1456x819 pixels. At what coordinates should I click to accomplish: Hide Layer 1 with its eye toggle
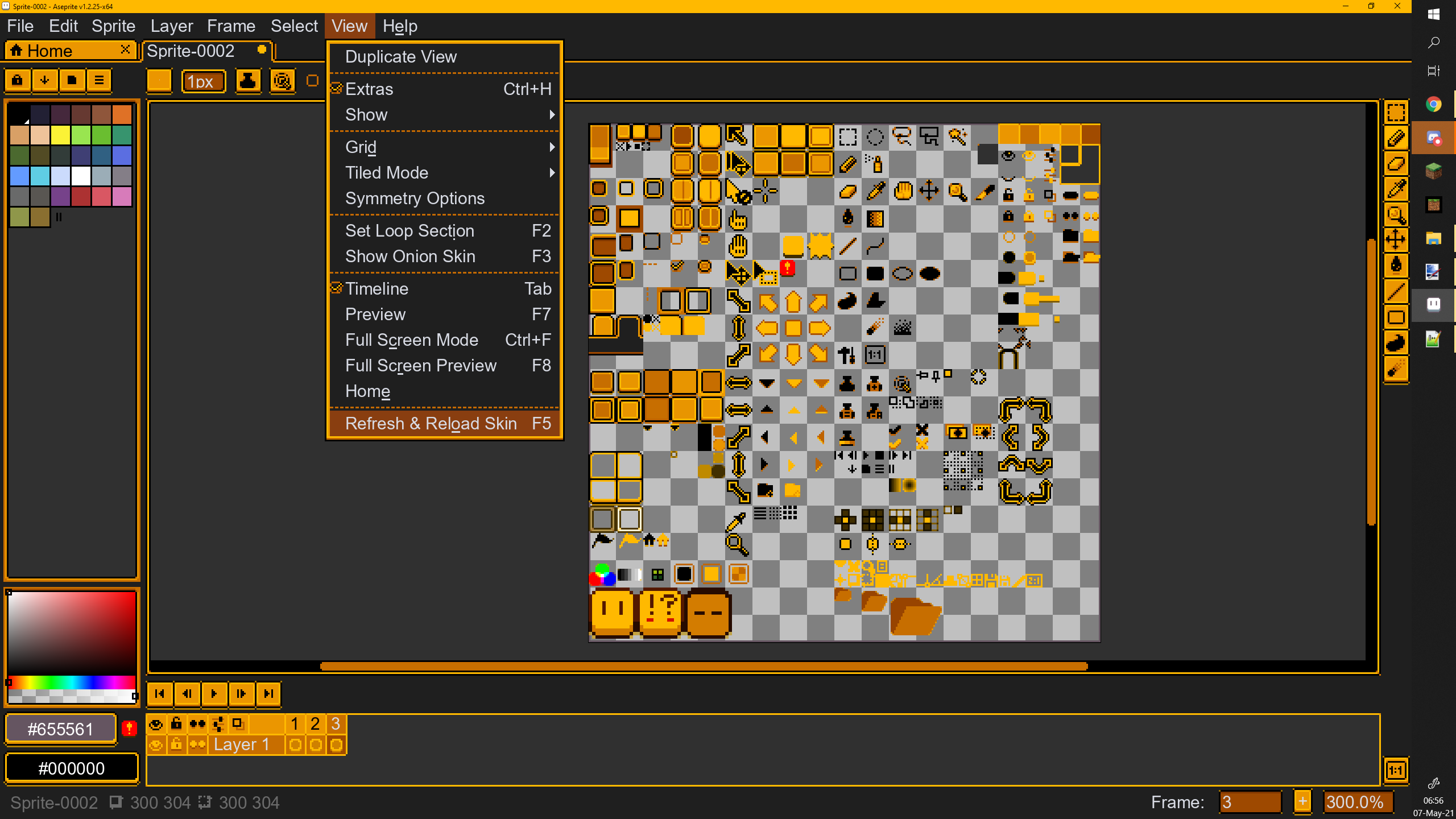[156, 744]
